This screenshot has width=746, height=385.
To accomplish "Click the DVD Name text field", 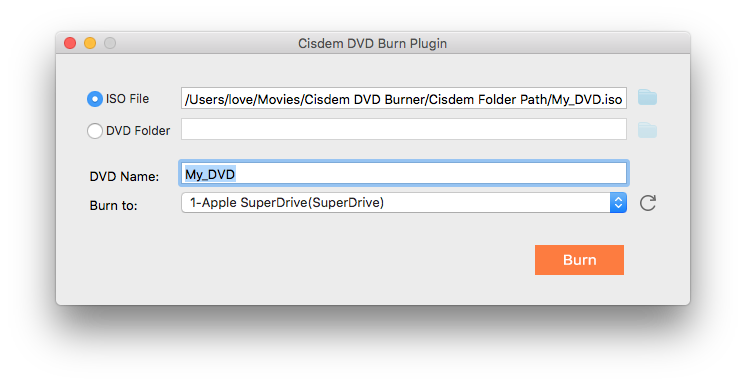I will pos(404,174).
